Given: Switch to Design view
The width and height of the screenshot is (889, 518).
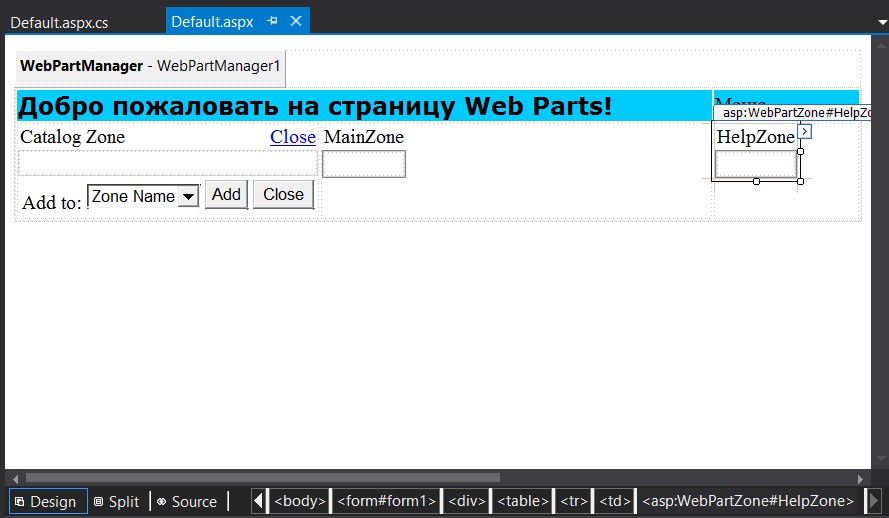Looking at the screenshot, I should [48, 502].
